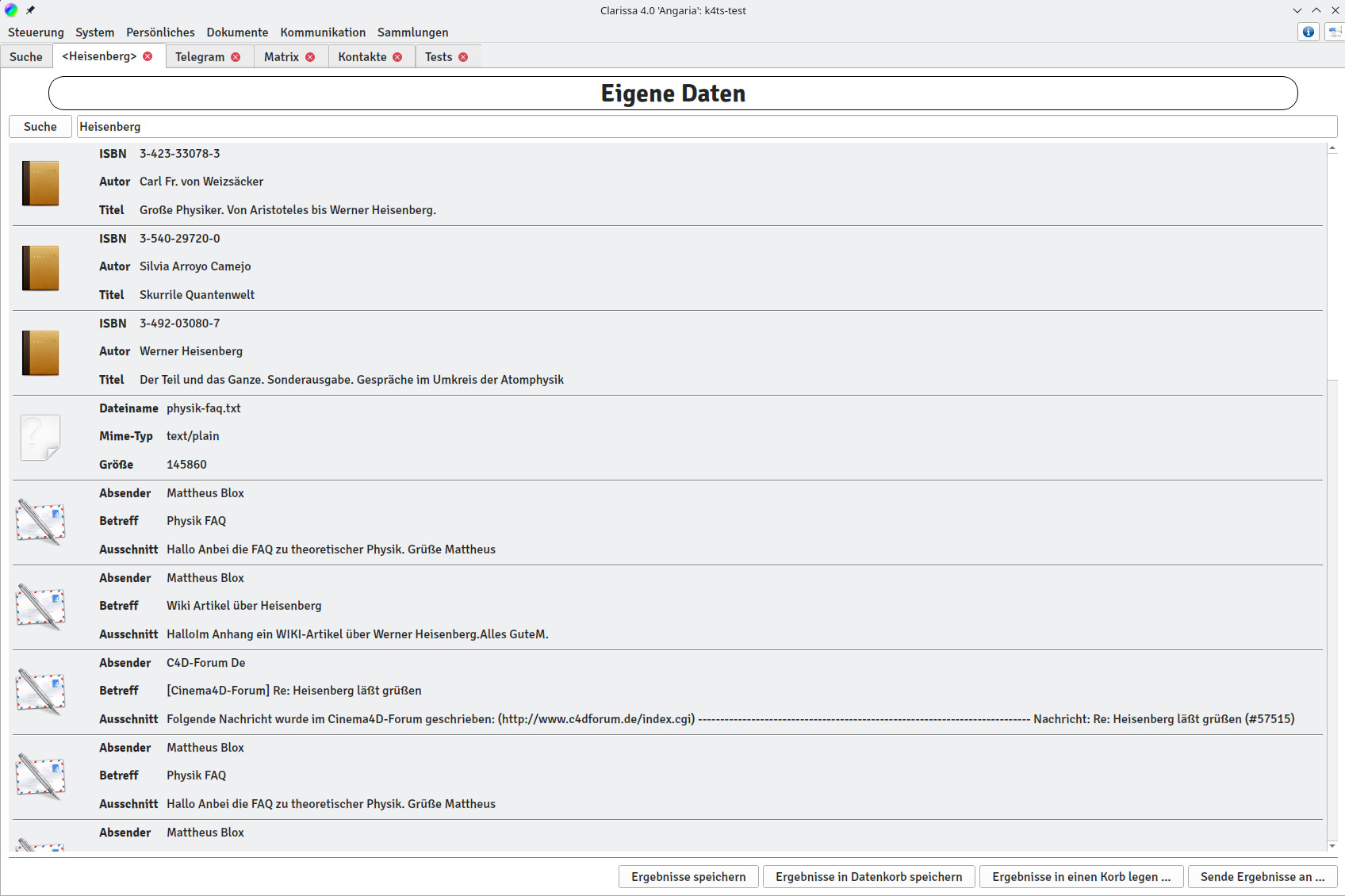Click the 'Eigene Daten' header banner
This screenshot has height=896, width=1345.
[673, 94]
